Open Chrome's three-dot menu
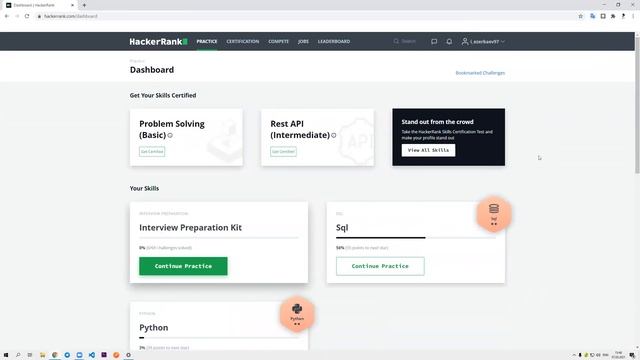 click(633, 16)
